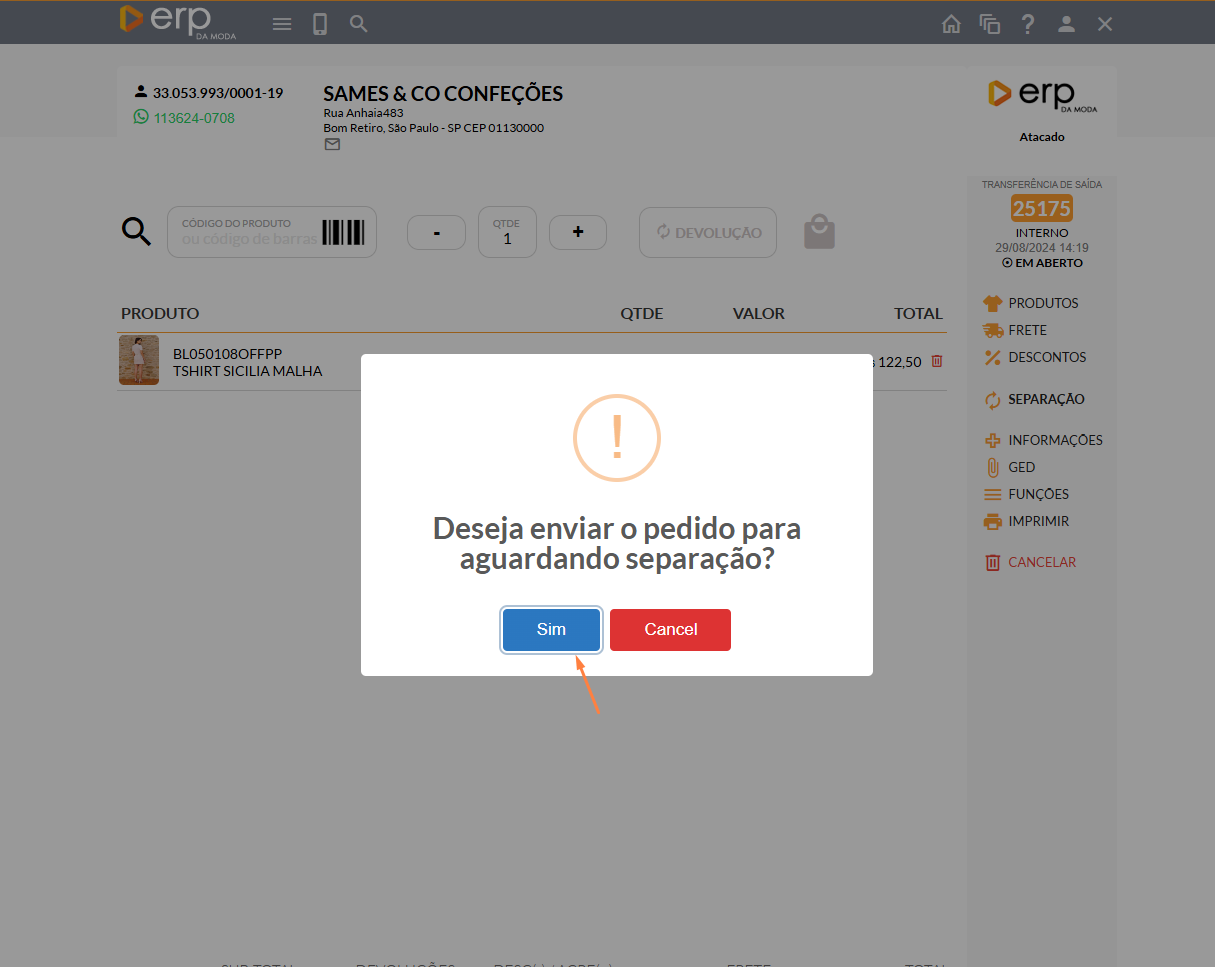Click the product code input field
This screenshot has height=967, width=1215.
(x=248, y=232)
